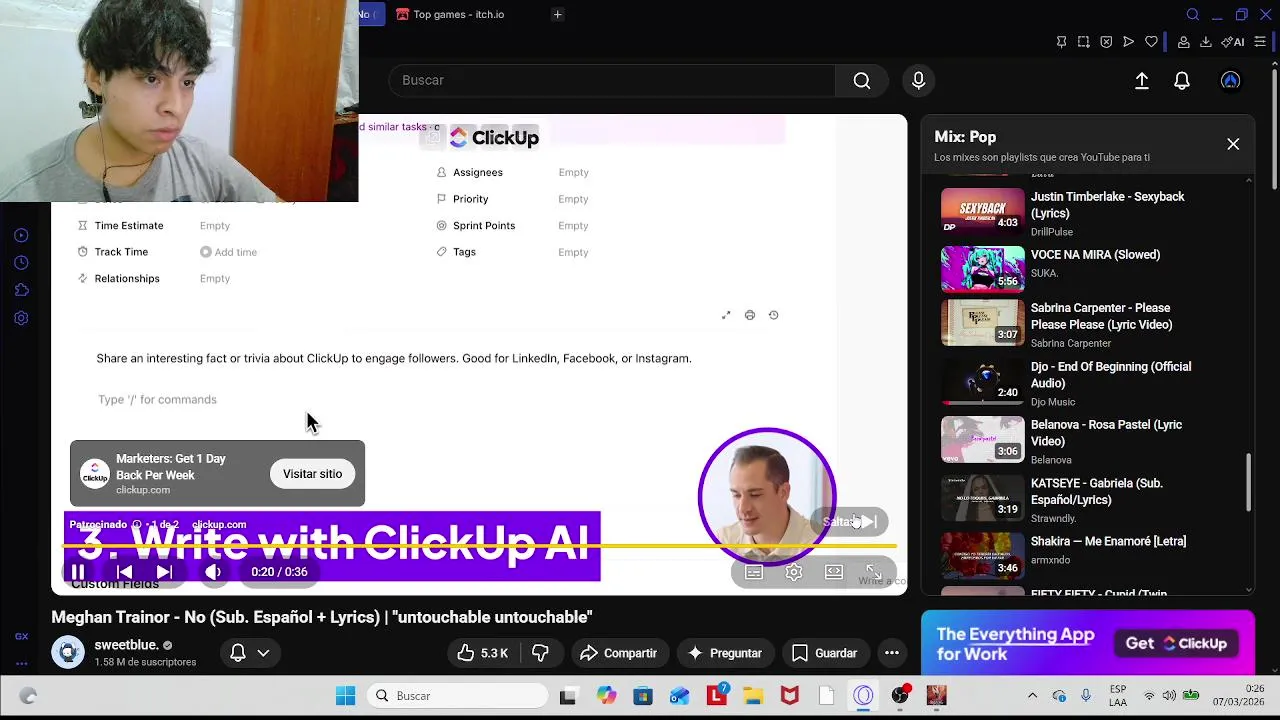The image size is (1280, 720).
Task: Play VOCE NA MIRA (Slowed) thumbnail
Action: [x=983, y=268]
